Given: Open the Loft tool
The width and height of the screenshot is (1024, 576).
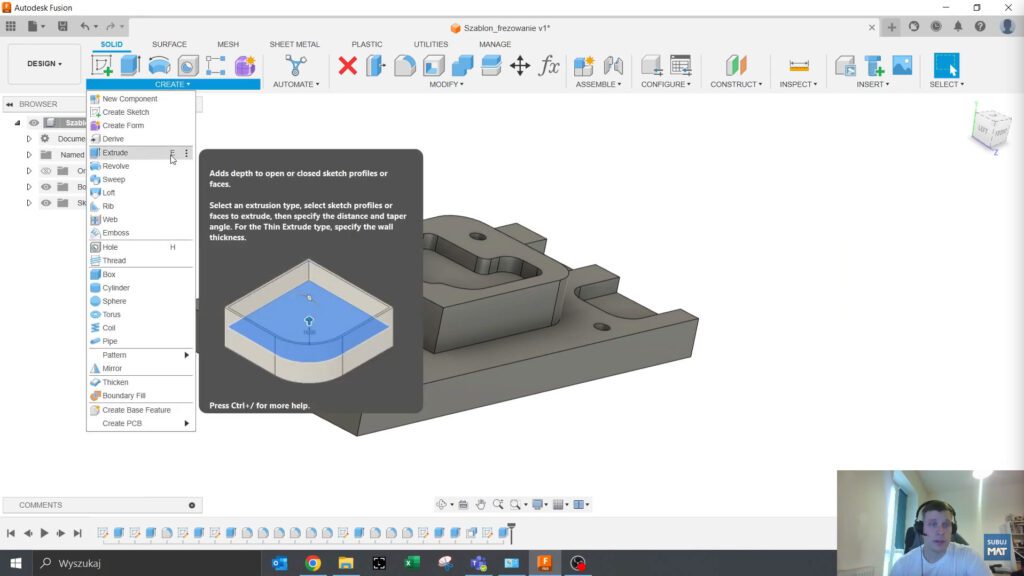Looking at the screenshot, I should pos(108,192).
